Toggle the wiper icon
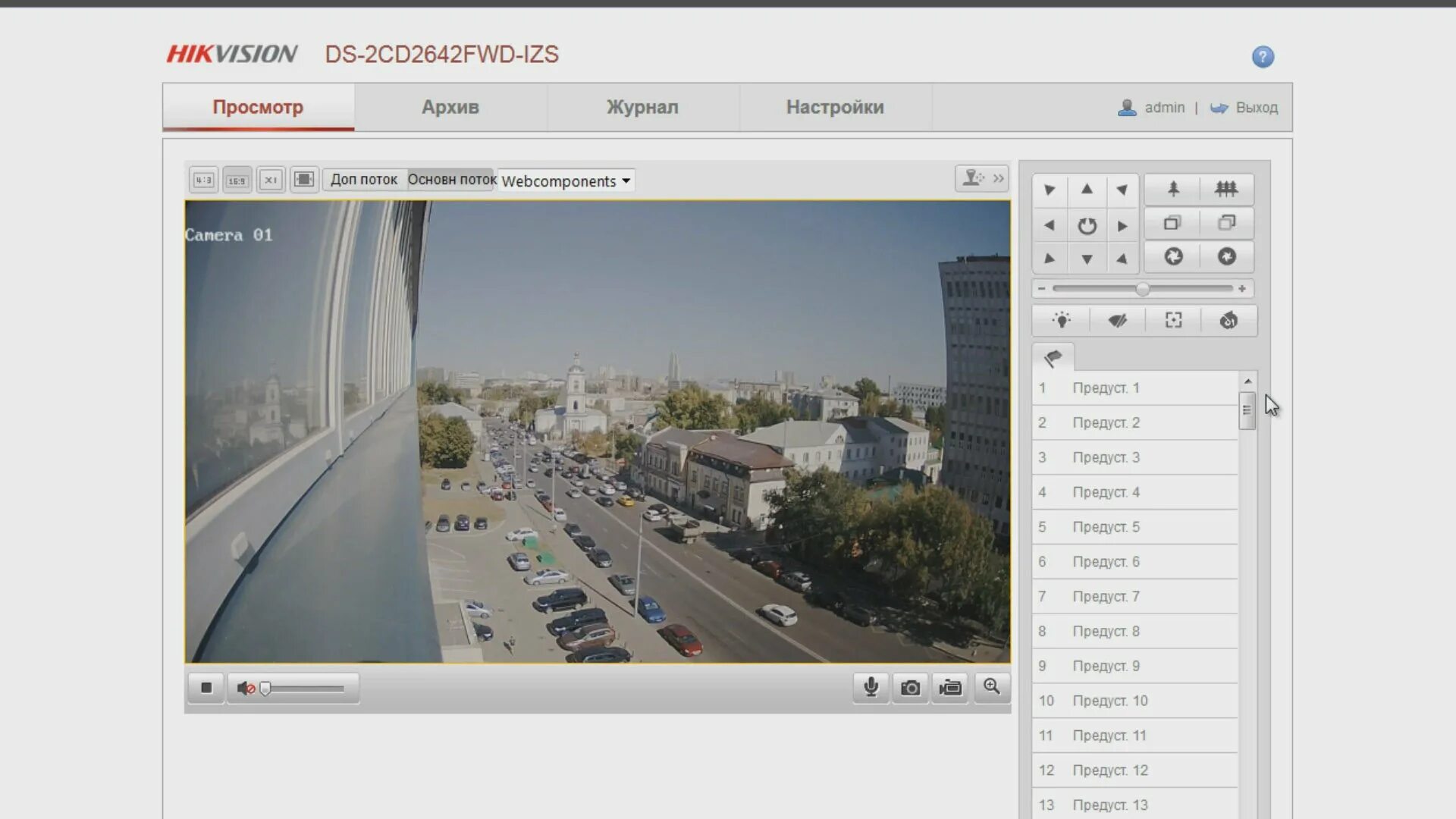This screenshot has height=819, width=1456. (x=1118, y=320)
